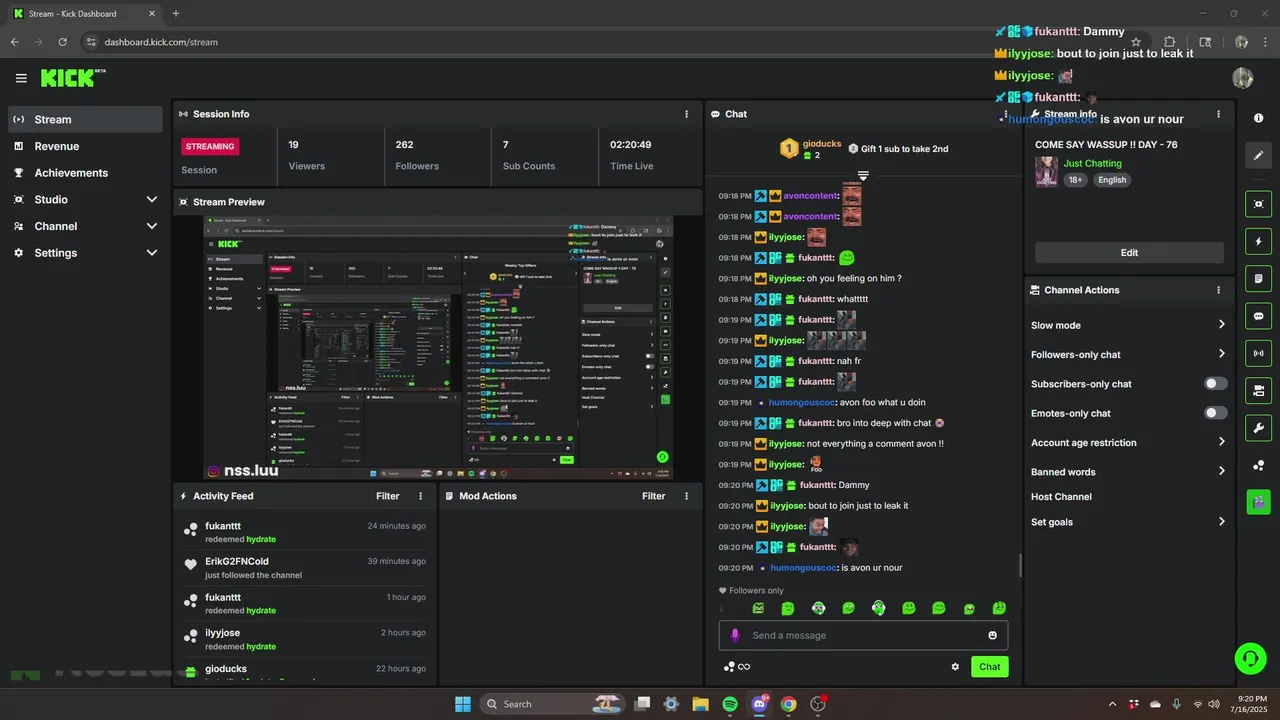The width and height of the screenshot is (1280, 720).
Task: Click the Stream Preview video thumbnail
Action: pyautogui.click(x=438, y=347)
